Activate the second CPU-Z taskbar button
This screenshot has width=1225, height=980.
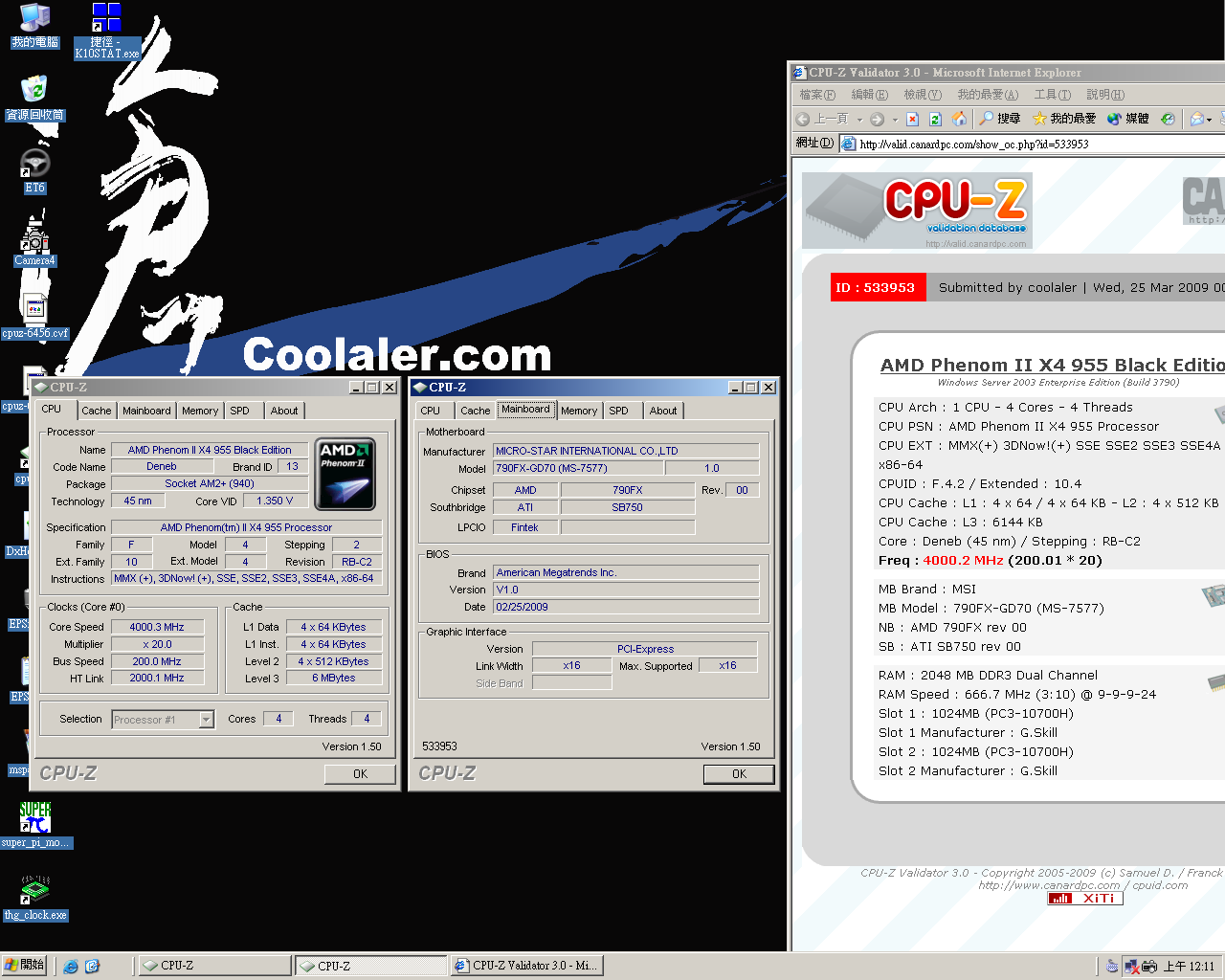pyautogui.click(x=371, y=966)
